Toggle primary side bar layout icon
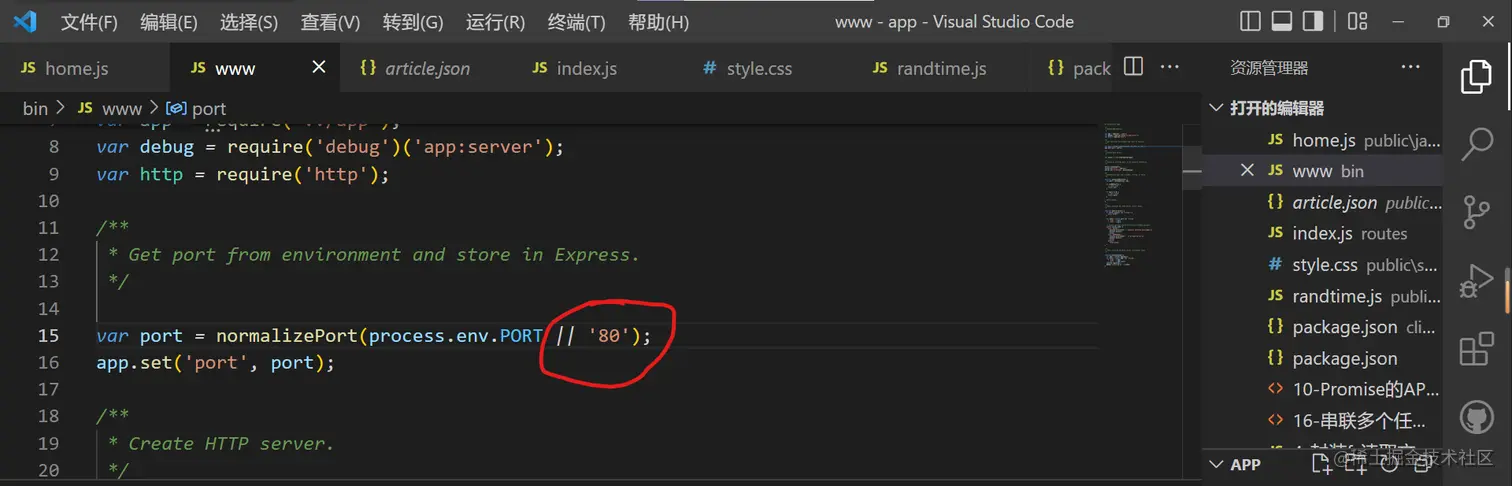This screenshot has width=1512, height=486. click(x=1250, y=21)
